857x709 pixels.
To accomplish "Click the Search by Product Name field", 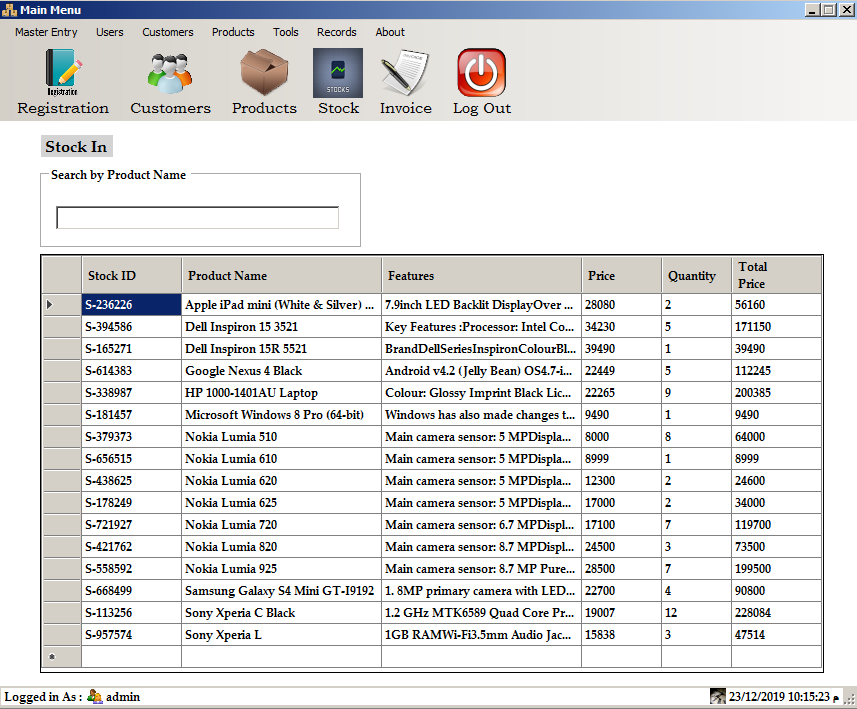I will (197, 218).
